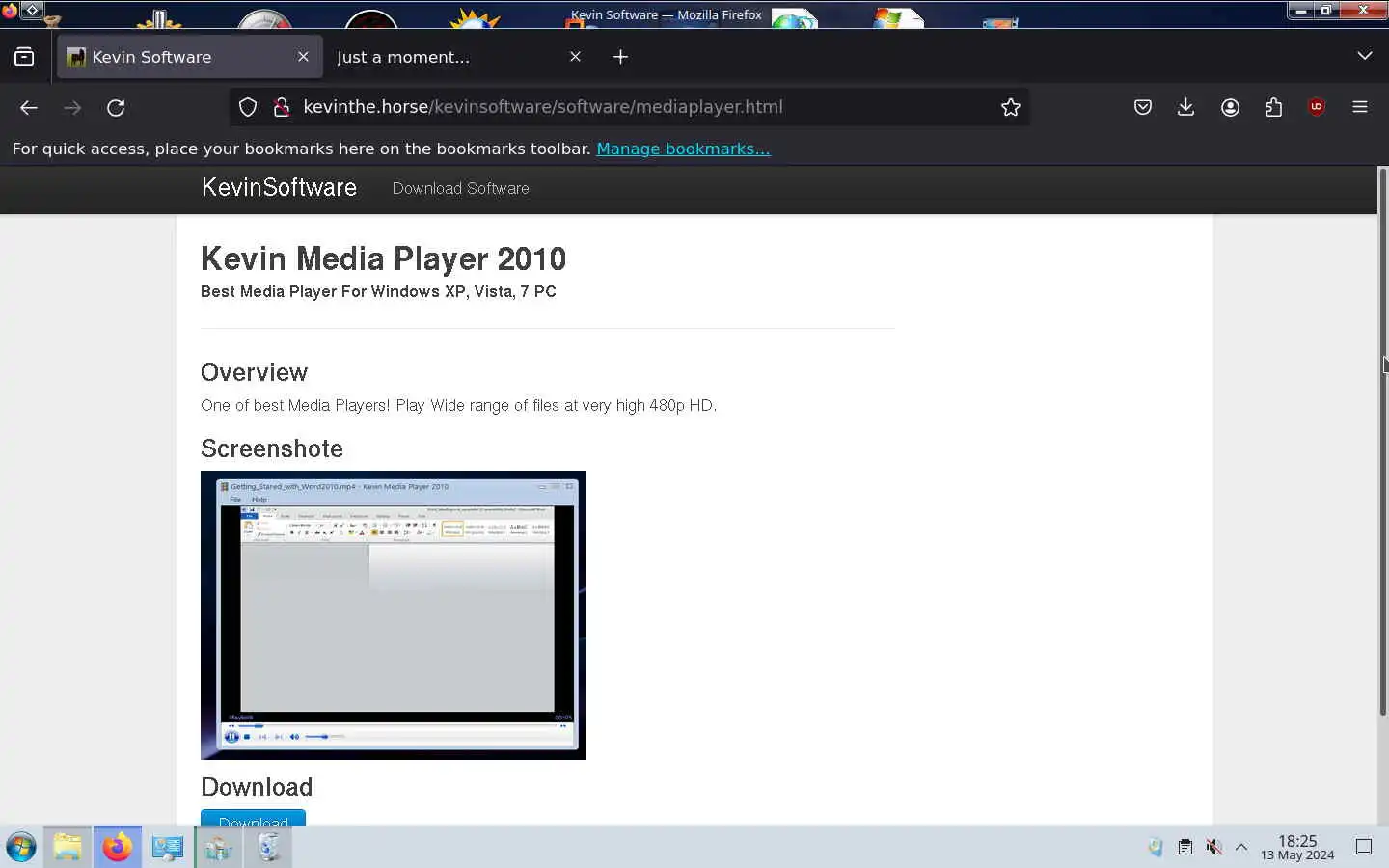Open the uBlock Origin extension popup
The height and width of the screenshot is (868, 1389).
point(1317,107)
